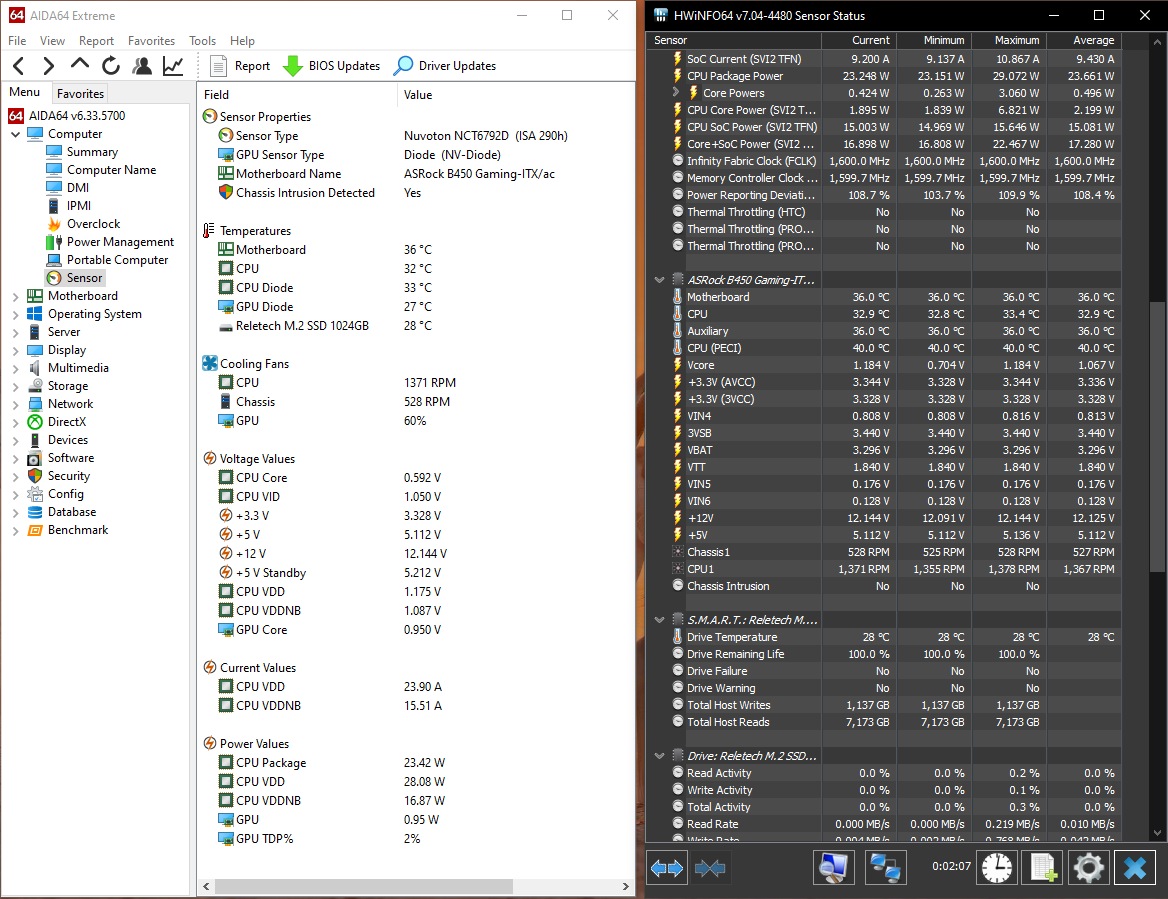Screen dimensions: 1168x899
Task: Collapse the S.M.A.R.T. Reletech group in HWiNFO
Action: tap(659, 620)
